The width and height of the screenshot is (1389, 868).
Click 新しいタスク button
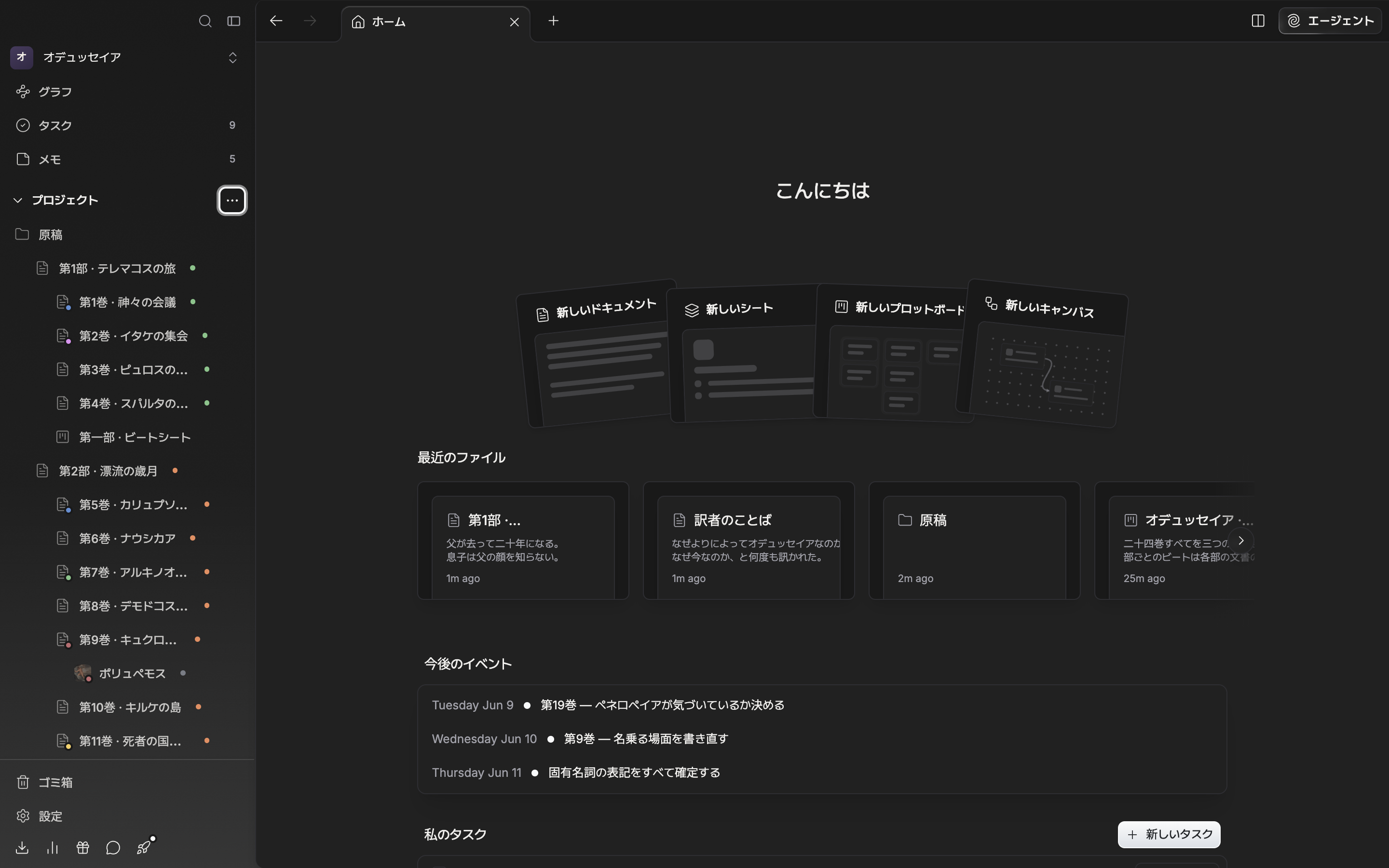pos(1169,835)
